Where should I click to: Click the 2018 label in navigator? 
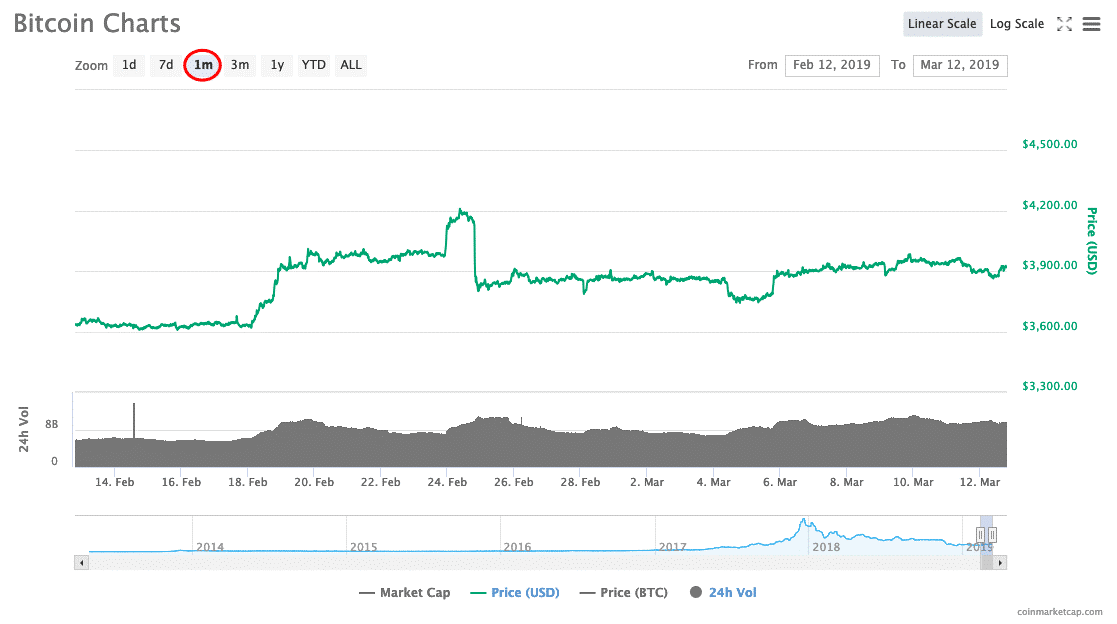(x=826, y=547)
